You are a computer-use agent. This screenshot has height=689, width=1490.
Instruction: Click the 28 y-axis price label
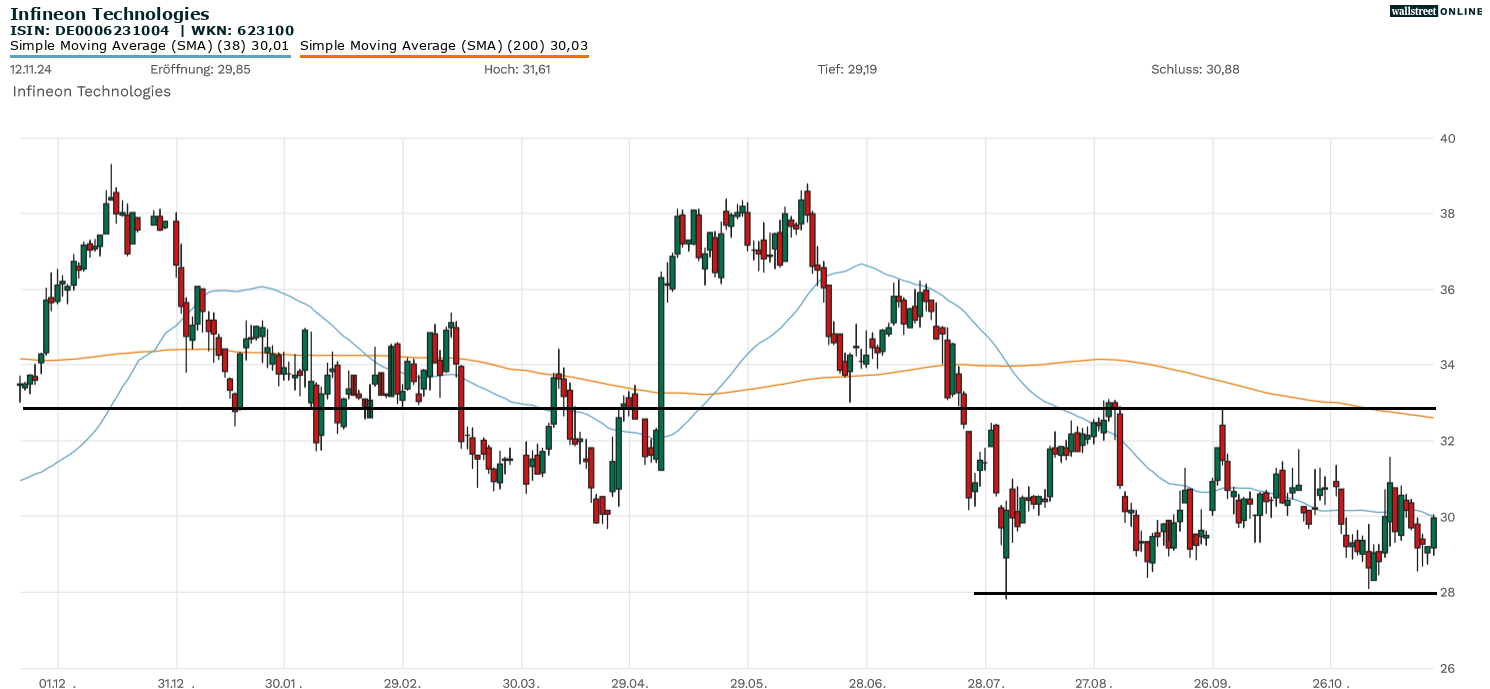click(x=1446, y=593)
